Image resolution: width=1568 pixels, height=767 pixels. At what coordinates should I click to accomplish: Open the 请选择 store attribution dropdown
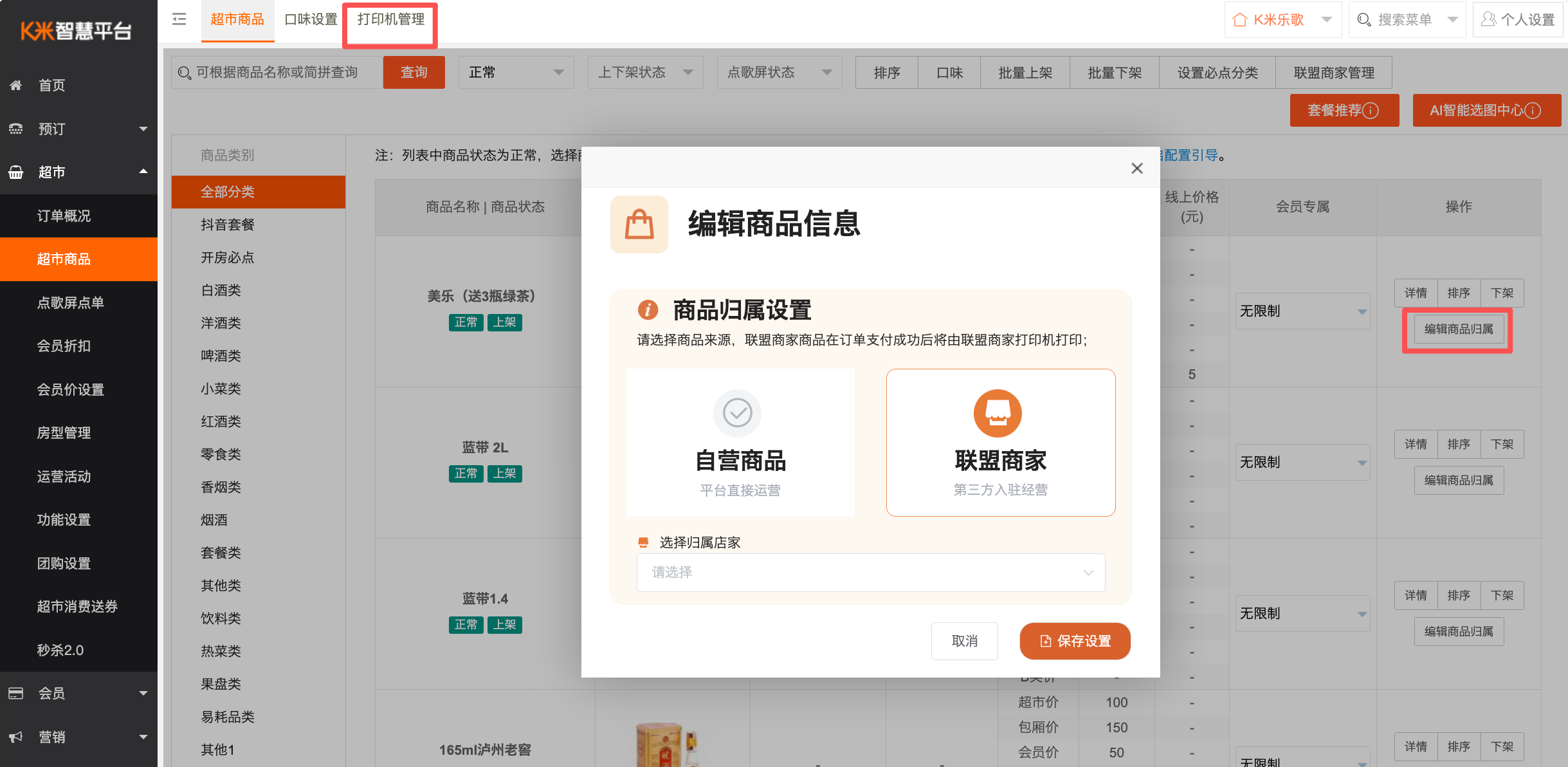pos(870,572)
